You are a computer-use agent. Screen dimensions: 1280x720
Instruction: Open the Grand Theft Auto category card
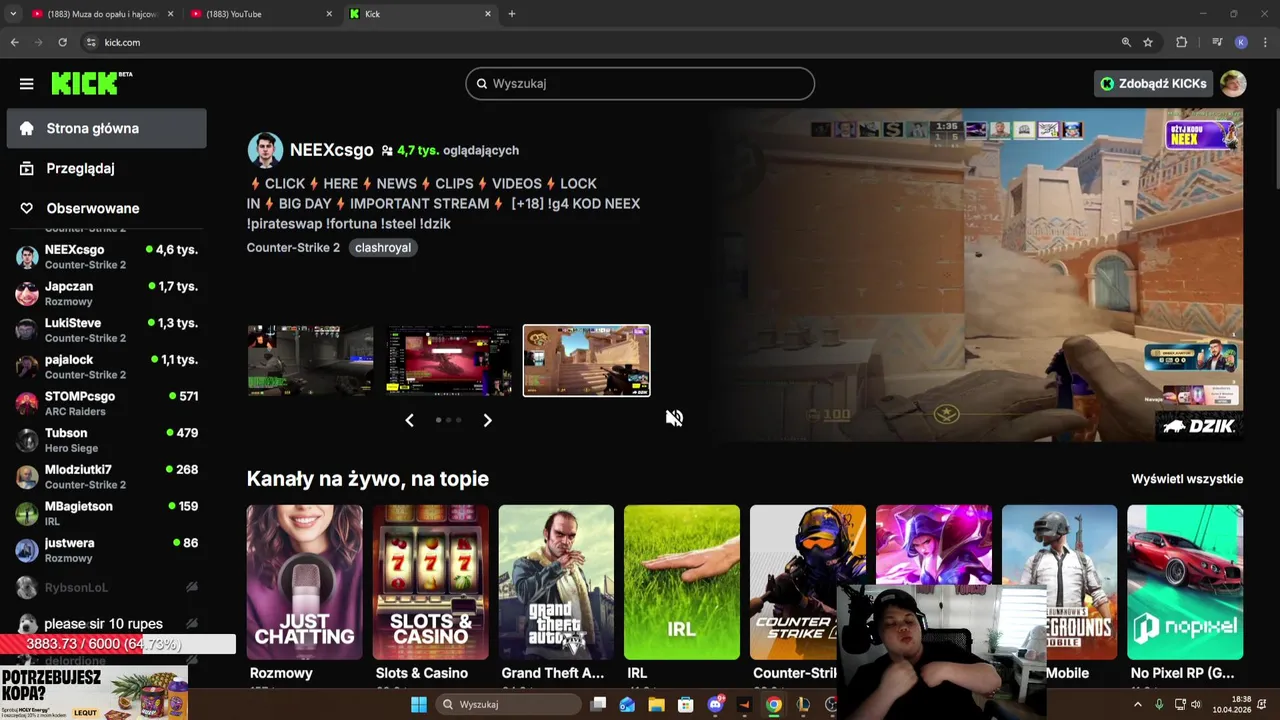(556, 582)
